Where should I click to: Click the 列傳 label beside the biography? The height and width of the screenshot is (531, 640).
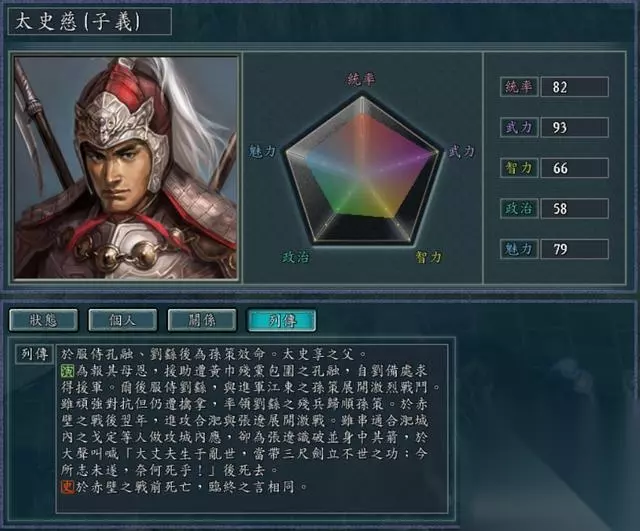tap(34, 354)
